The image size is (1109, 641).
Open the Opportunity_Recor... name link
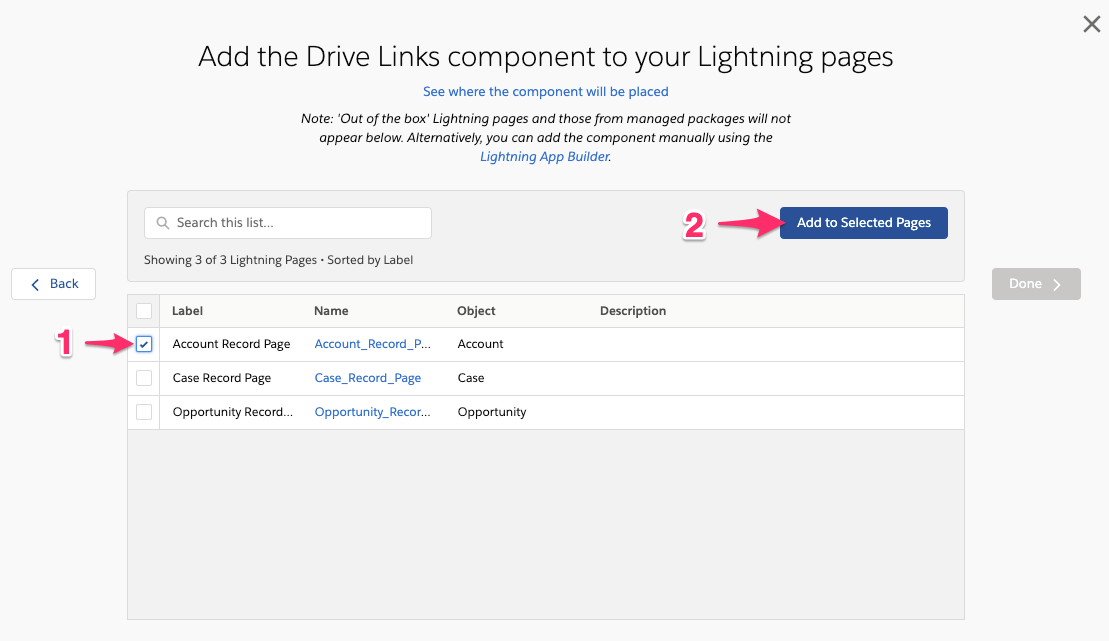point(372,412)
